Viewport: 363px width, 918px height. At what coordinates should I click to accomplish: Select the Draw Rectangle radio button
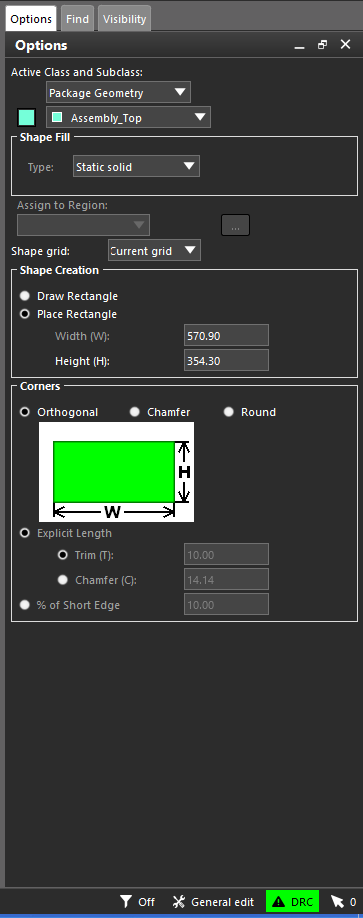tap(25, 296)
